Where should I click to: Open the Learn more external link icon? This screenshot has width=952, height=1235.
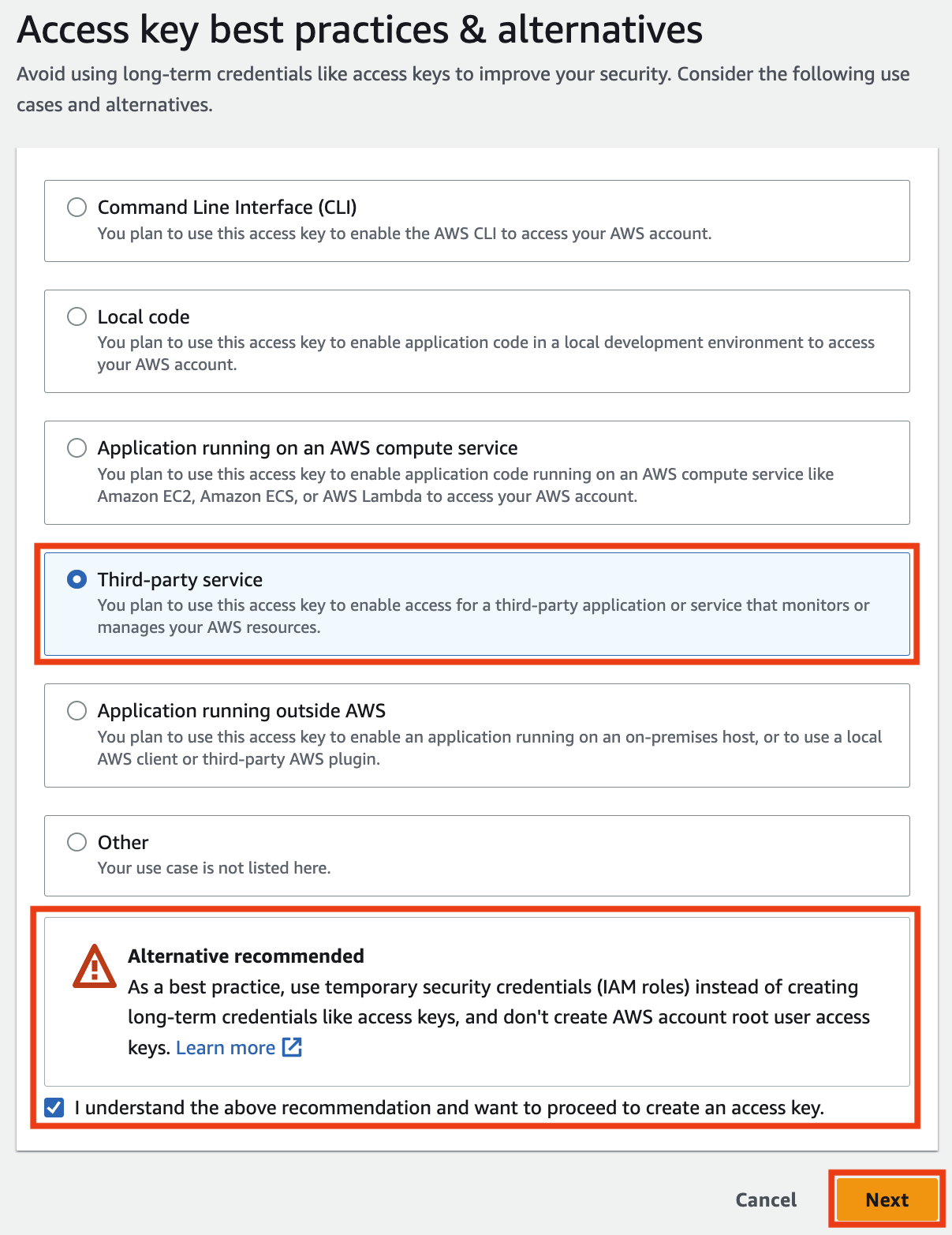click(x=292, y=1047)
